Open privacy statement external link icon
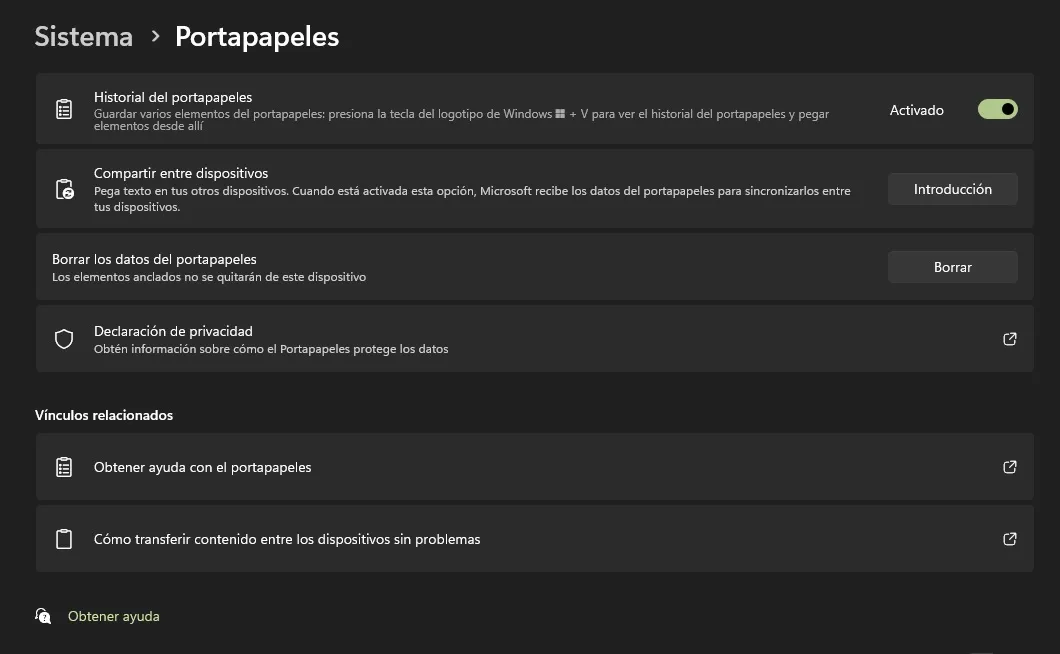The height and width of the screenshot is (654, 1060). click(1010, 339)
